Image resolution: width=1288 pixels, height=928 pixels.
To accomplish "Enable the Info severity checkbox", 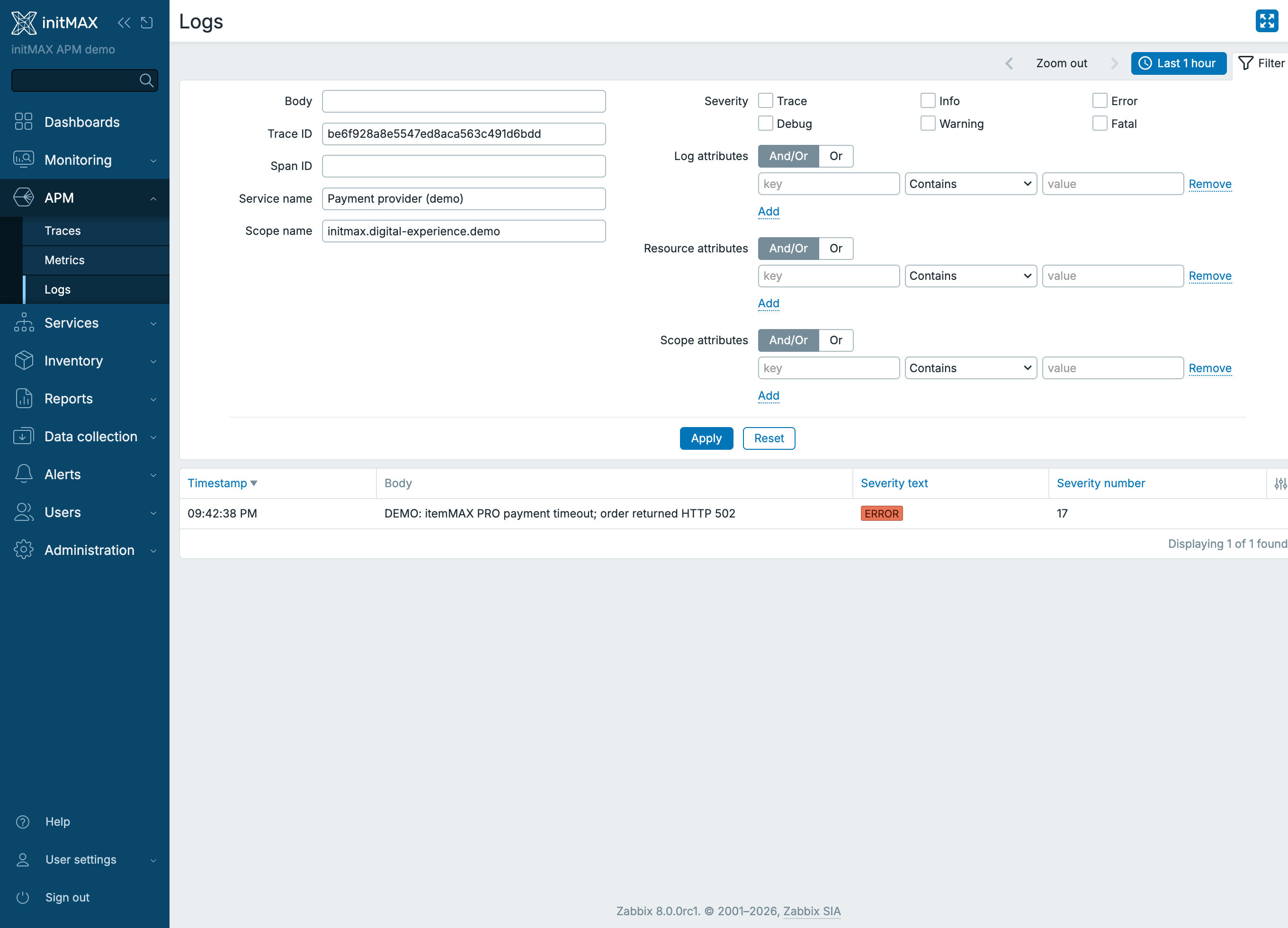I will [927, 100].
